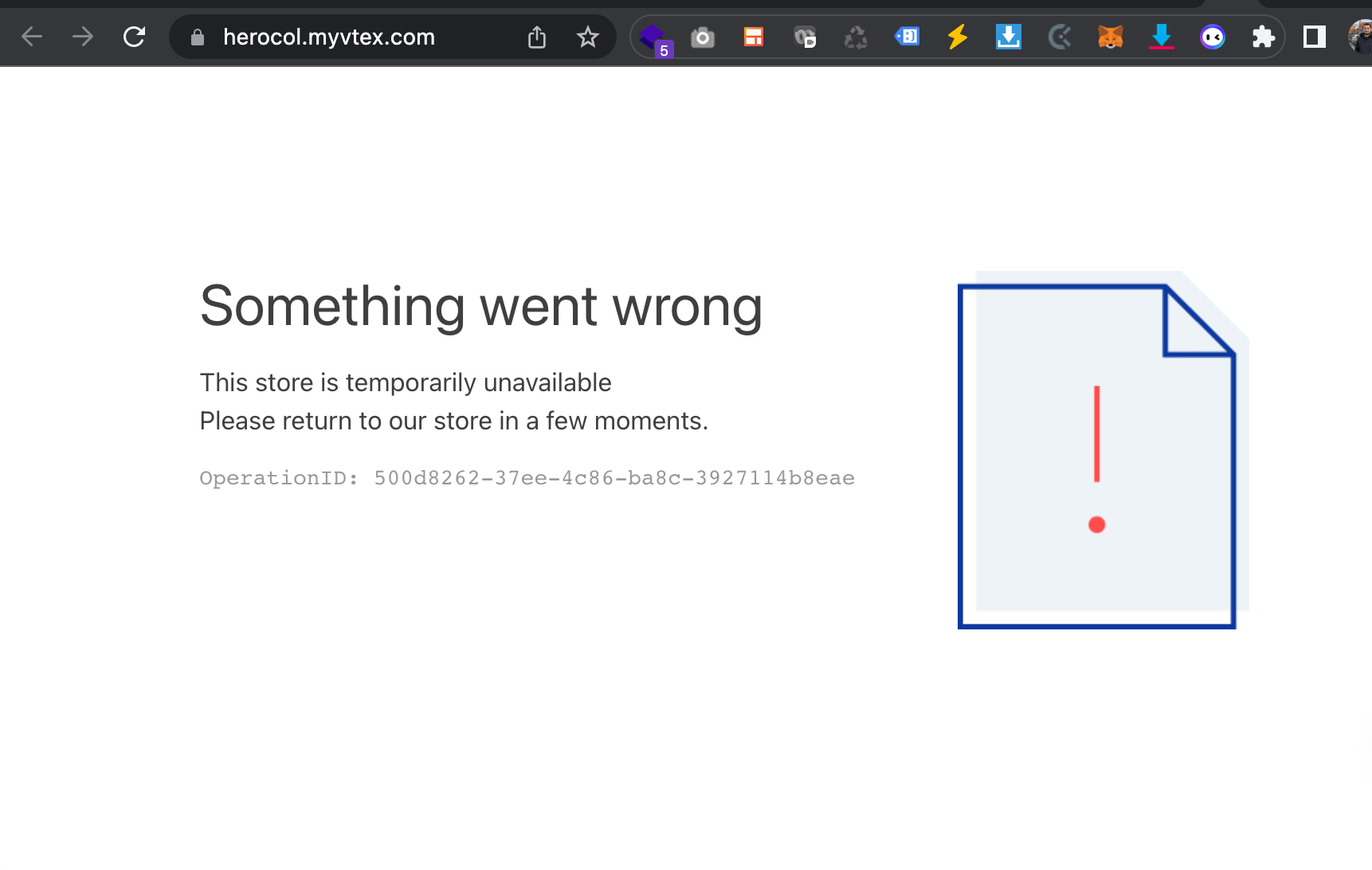Screen dimensions: 1372x870
Task: Click the address bar URL text
Action: (x=328, y=37)
